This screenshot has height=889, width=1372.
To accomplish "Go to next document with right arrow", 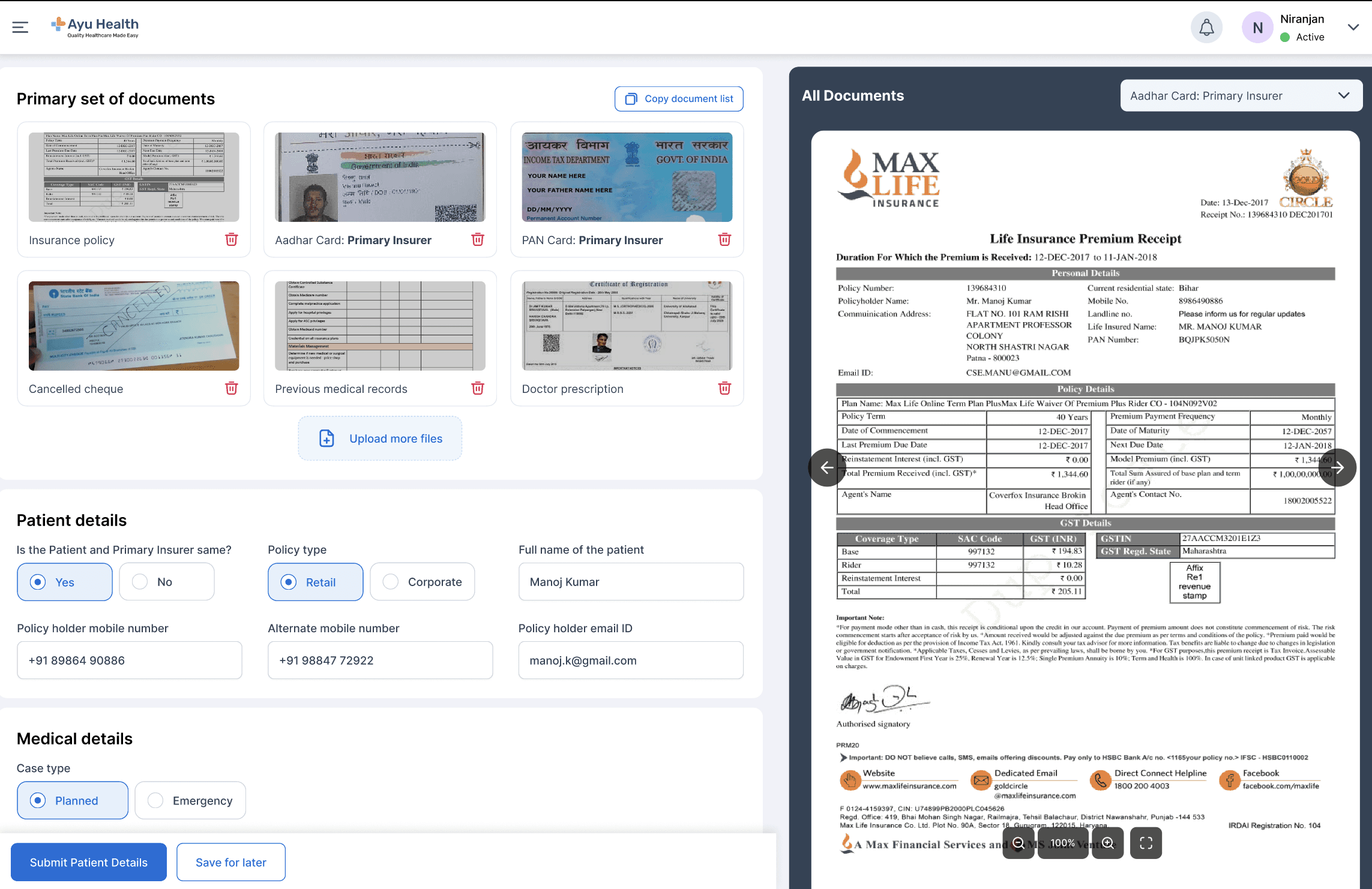I will point(1337,467).
